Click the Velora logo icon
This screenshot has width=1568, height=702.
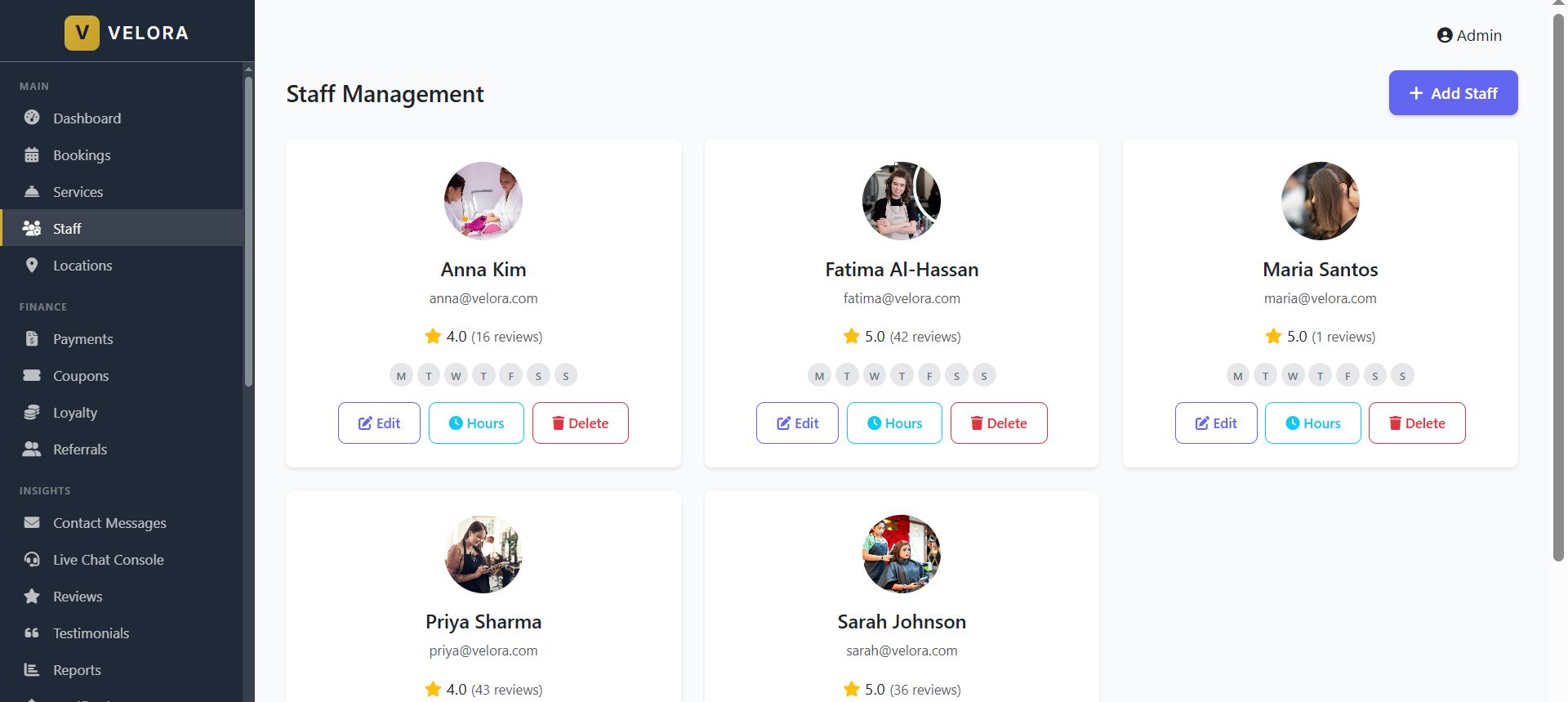82,33
